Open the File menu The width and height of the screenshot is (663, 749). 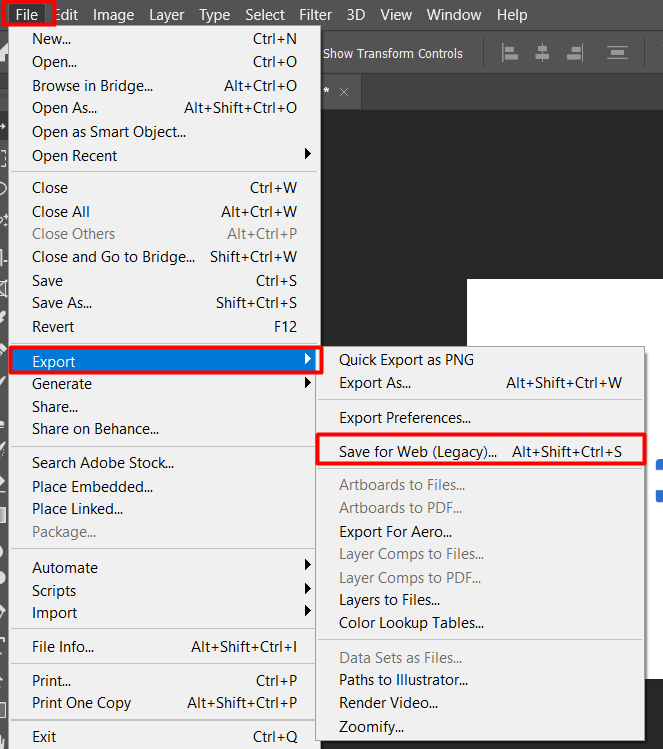[27, 14]
